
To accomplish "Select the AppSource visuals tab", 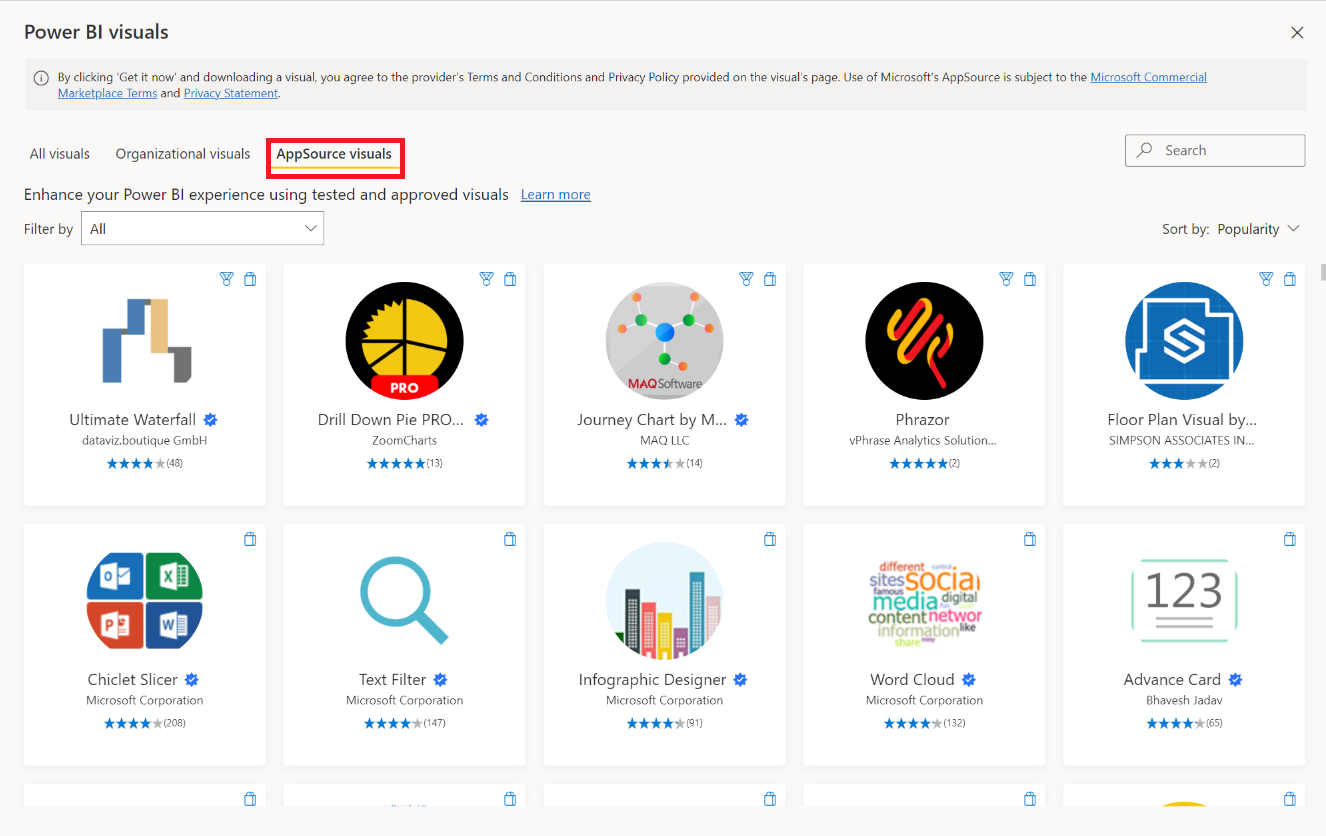I will [x=335, y=153].
